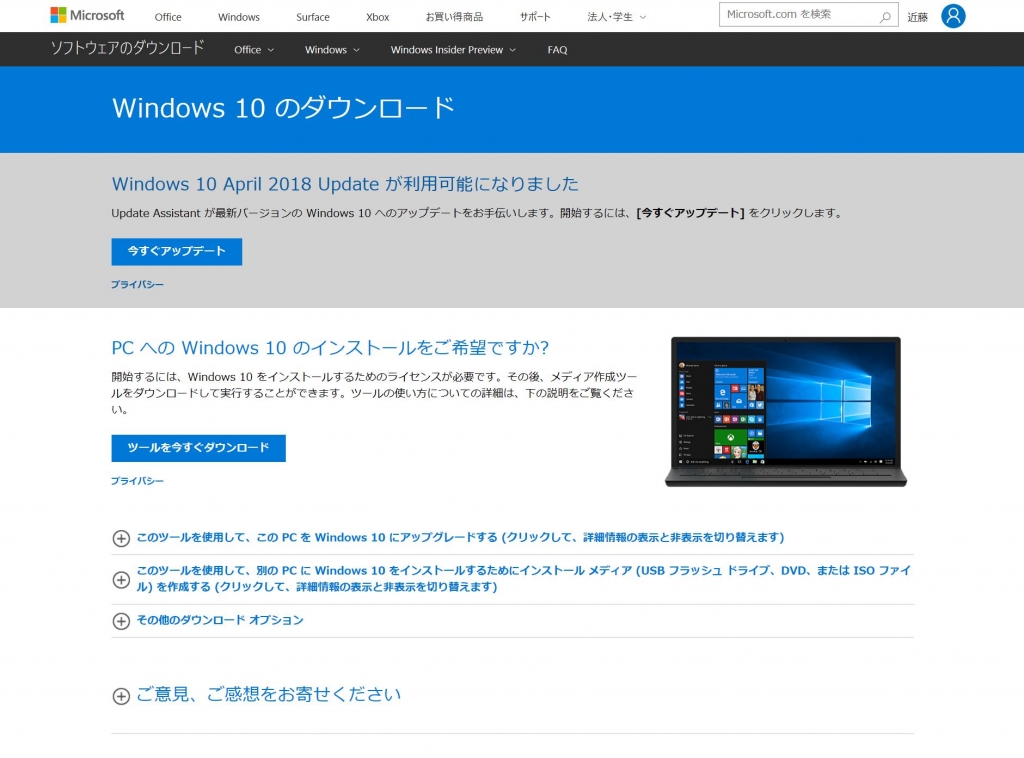Click the 今すぐアップデート button
This screenshot has height=758, width=1024.
pos(176,251)
